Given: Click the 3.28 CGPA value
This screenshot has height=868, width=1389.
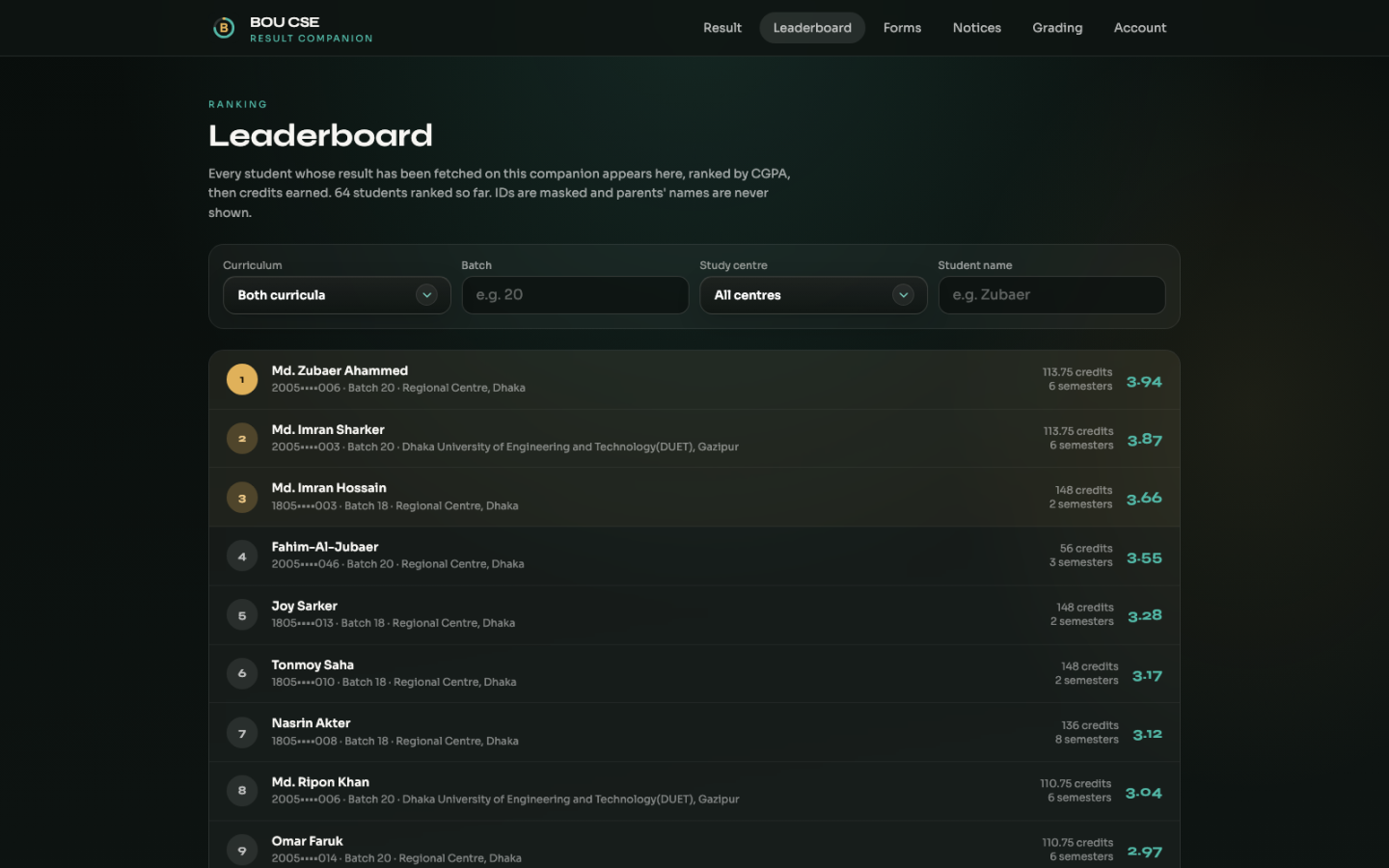Looking at the screenshot, I should [x=1145, y=615].
